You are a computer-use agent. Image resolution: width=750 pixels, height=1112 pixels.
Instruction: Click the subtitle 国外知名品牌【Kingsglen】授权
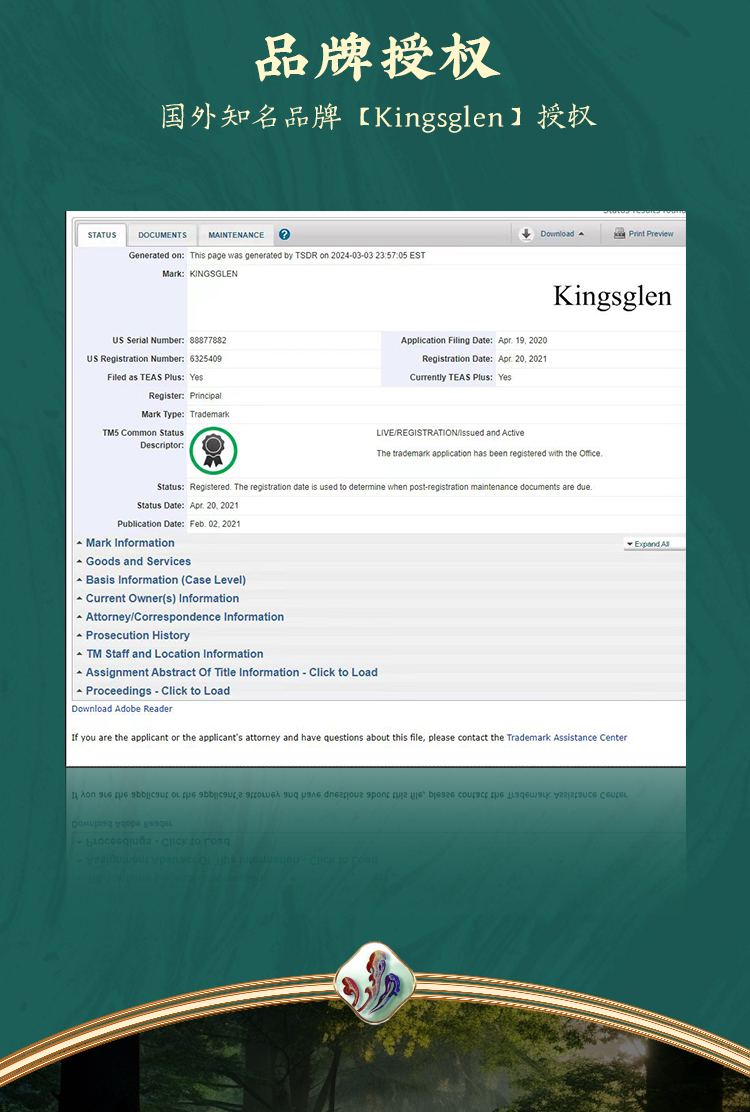click(378, 117)
